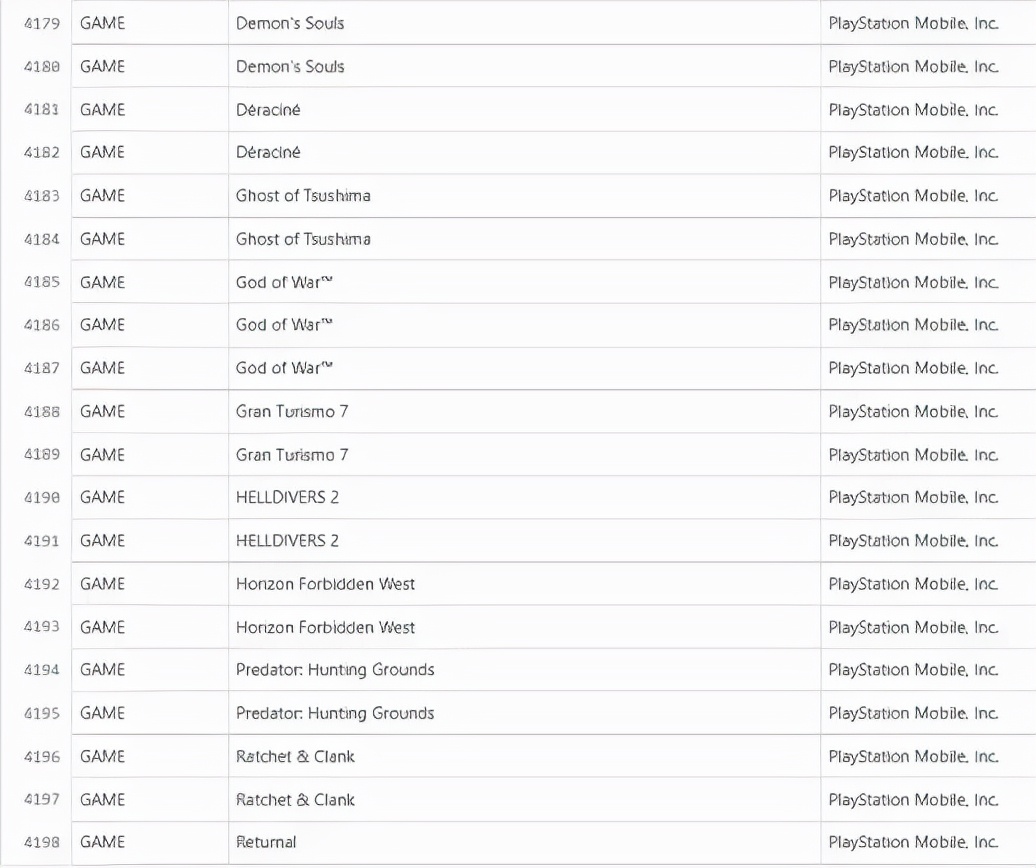Select Horizon Forbidden West in row 4192
1036x868 pixels.
click(325, 584)
